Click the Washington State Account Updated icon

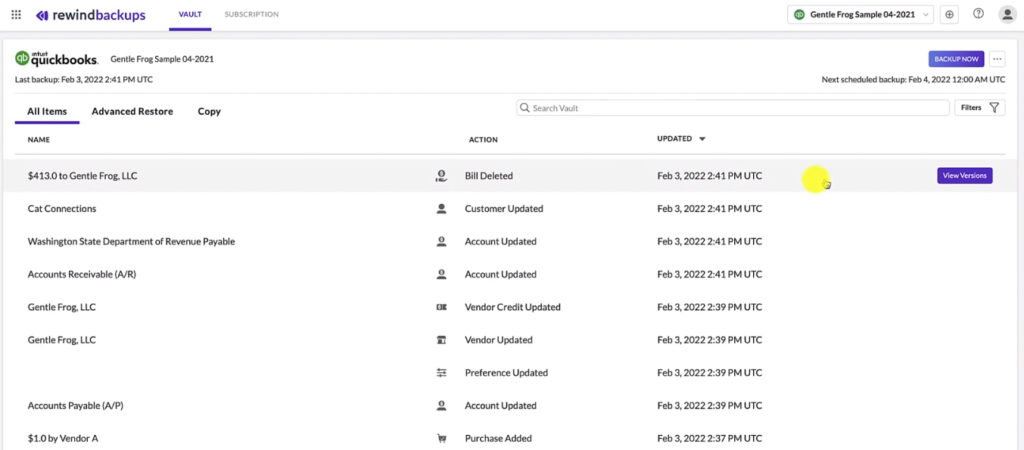441,241
